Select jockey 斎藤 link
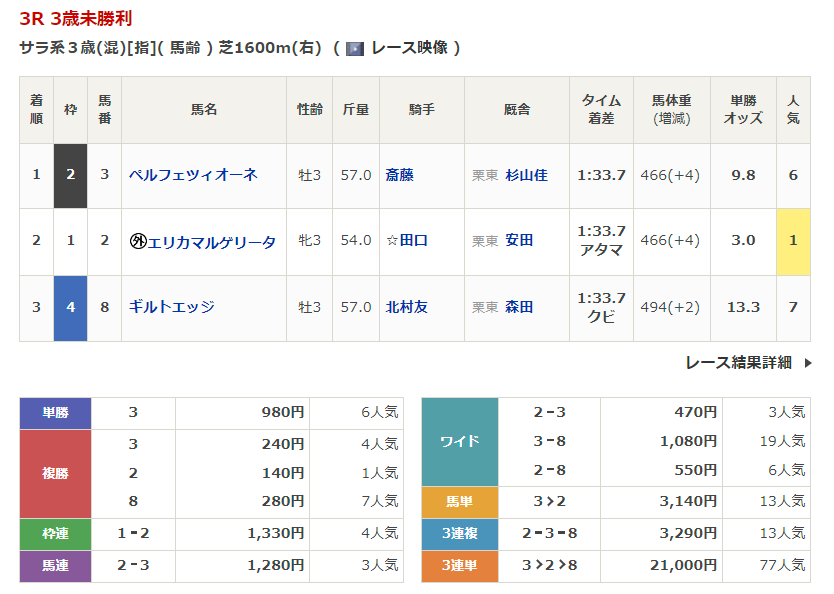This screenshot has width=834, height=594. coord(399,175)
